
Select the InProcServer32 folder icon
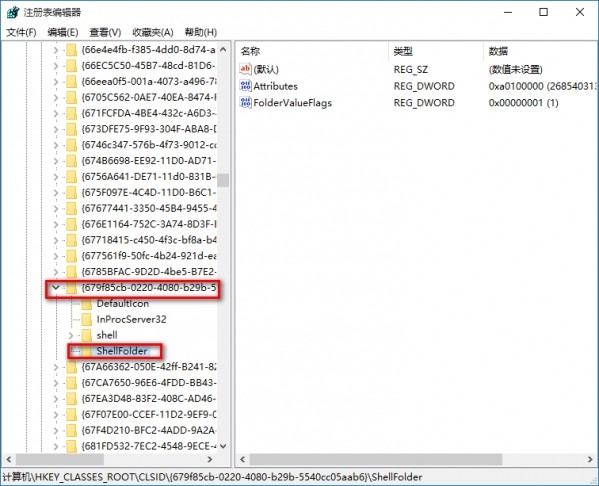87,319
